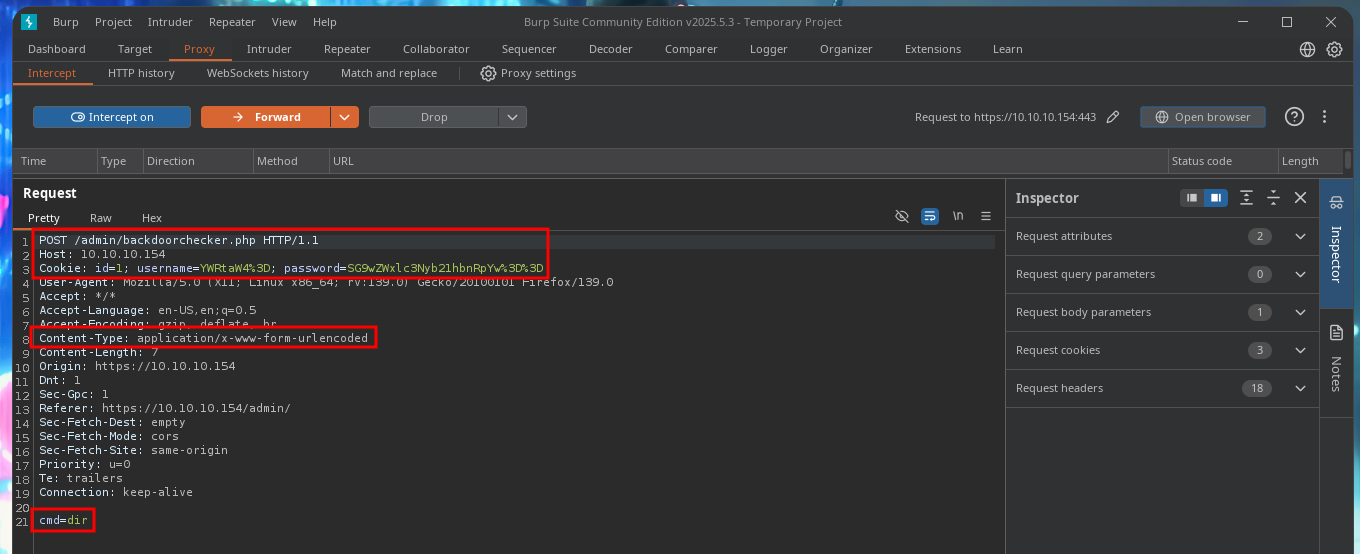The width and height of the screenshot is (1360, 554).
Task: Select the Hex request view tab
Action: point(152,217)
